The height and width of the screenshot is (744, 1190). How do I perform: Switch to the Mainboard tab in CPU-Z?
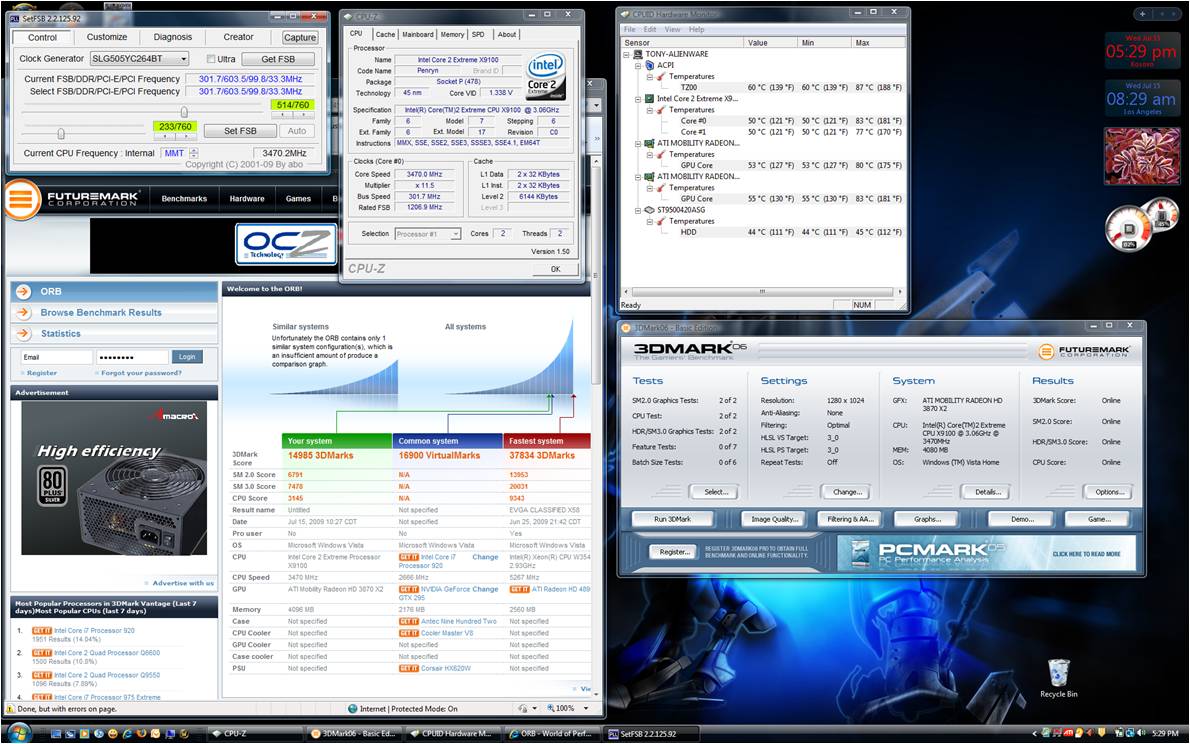point(418,34)
